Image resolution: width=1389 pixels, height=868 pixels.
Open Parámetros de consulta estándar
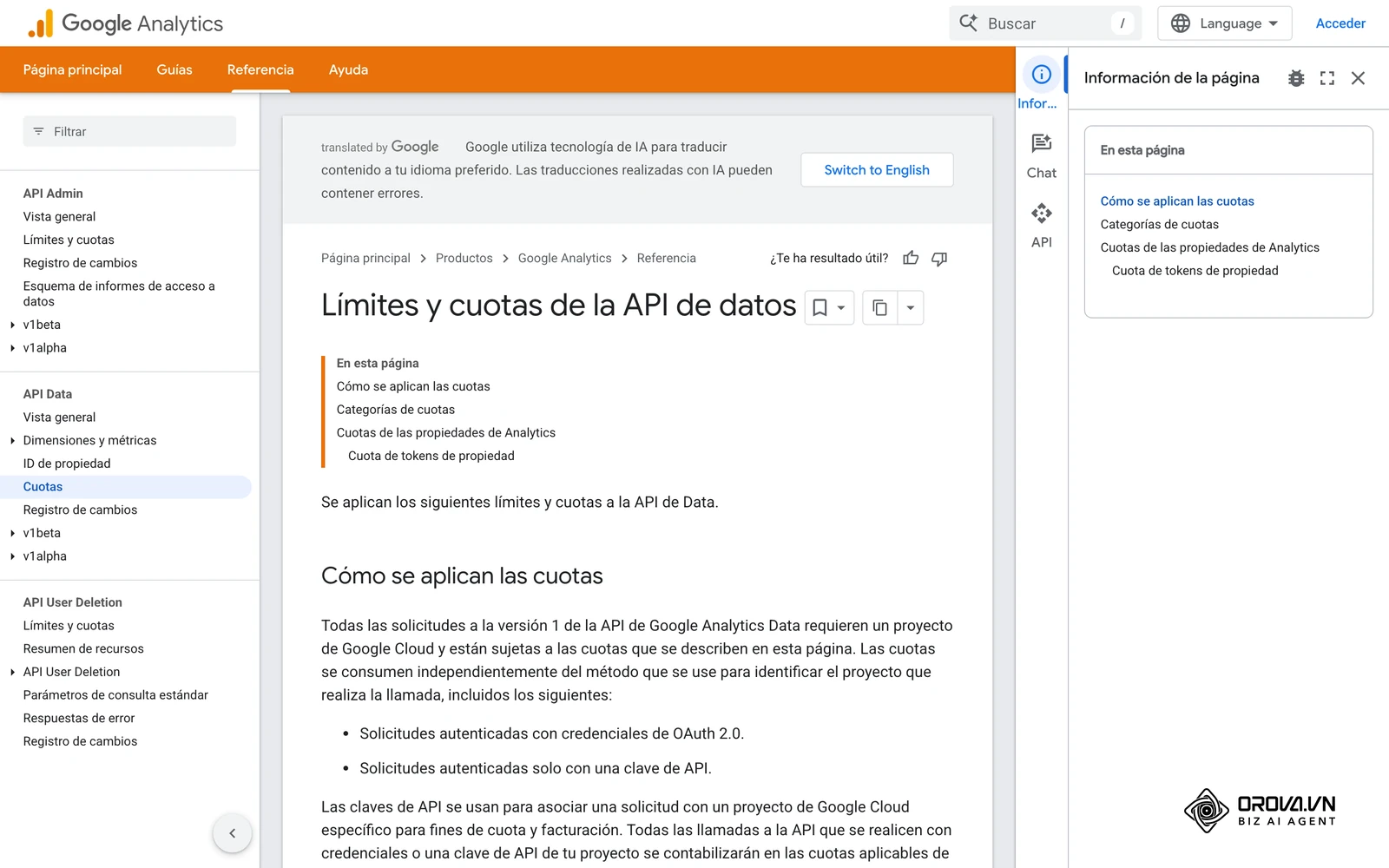pos(115,695)
